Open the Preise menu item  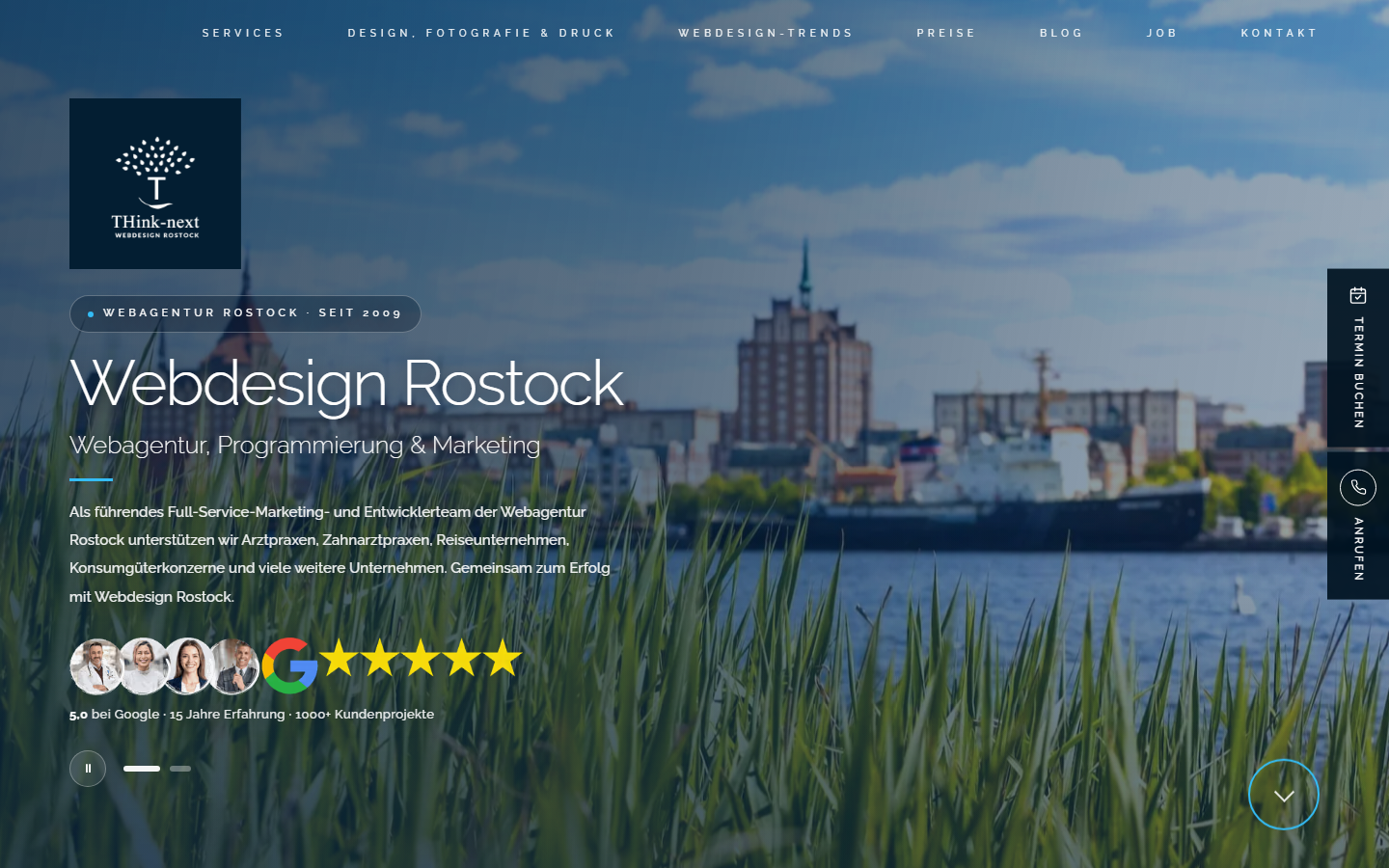pos(946,33)
